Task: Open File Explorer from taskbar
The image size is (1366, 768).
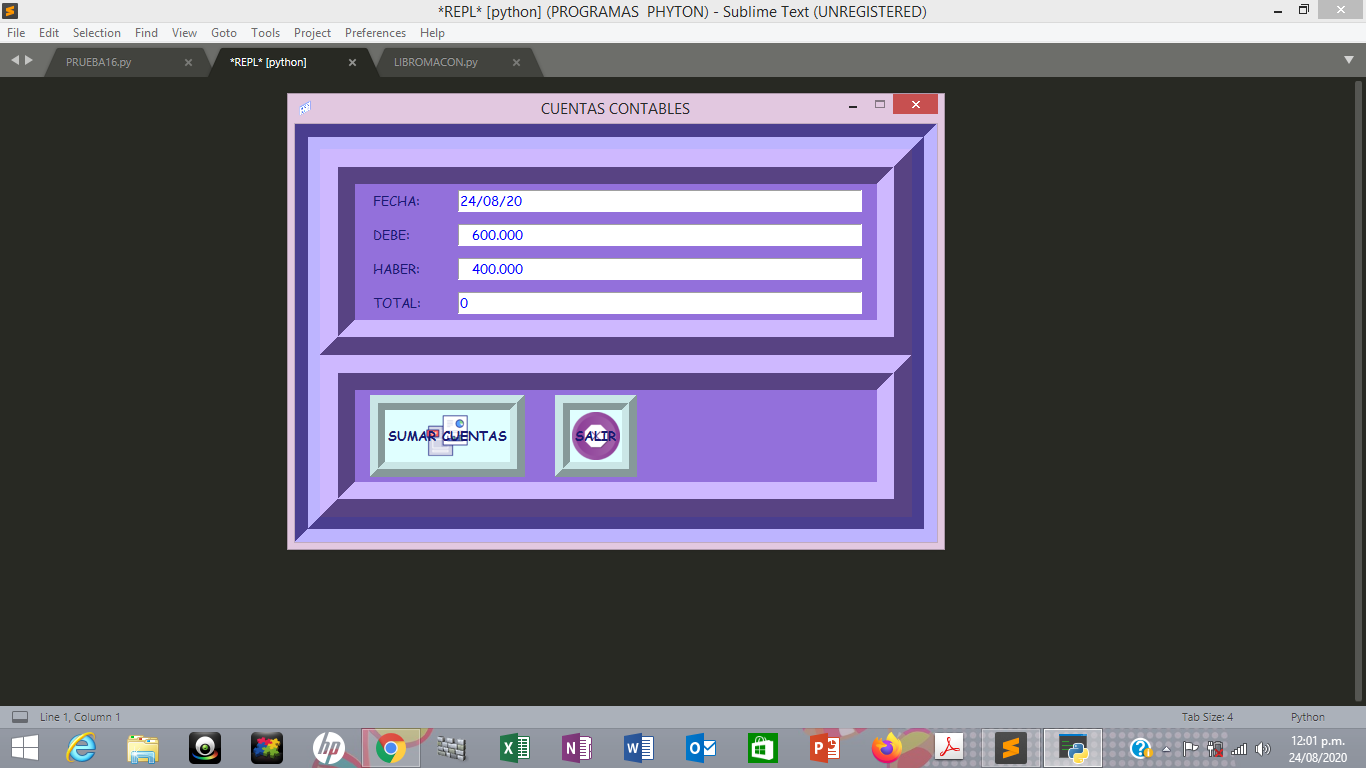Action: (143, 748)
